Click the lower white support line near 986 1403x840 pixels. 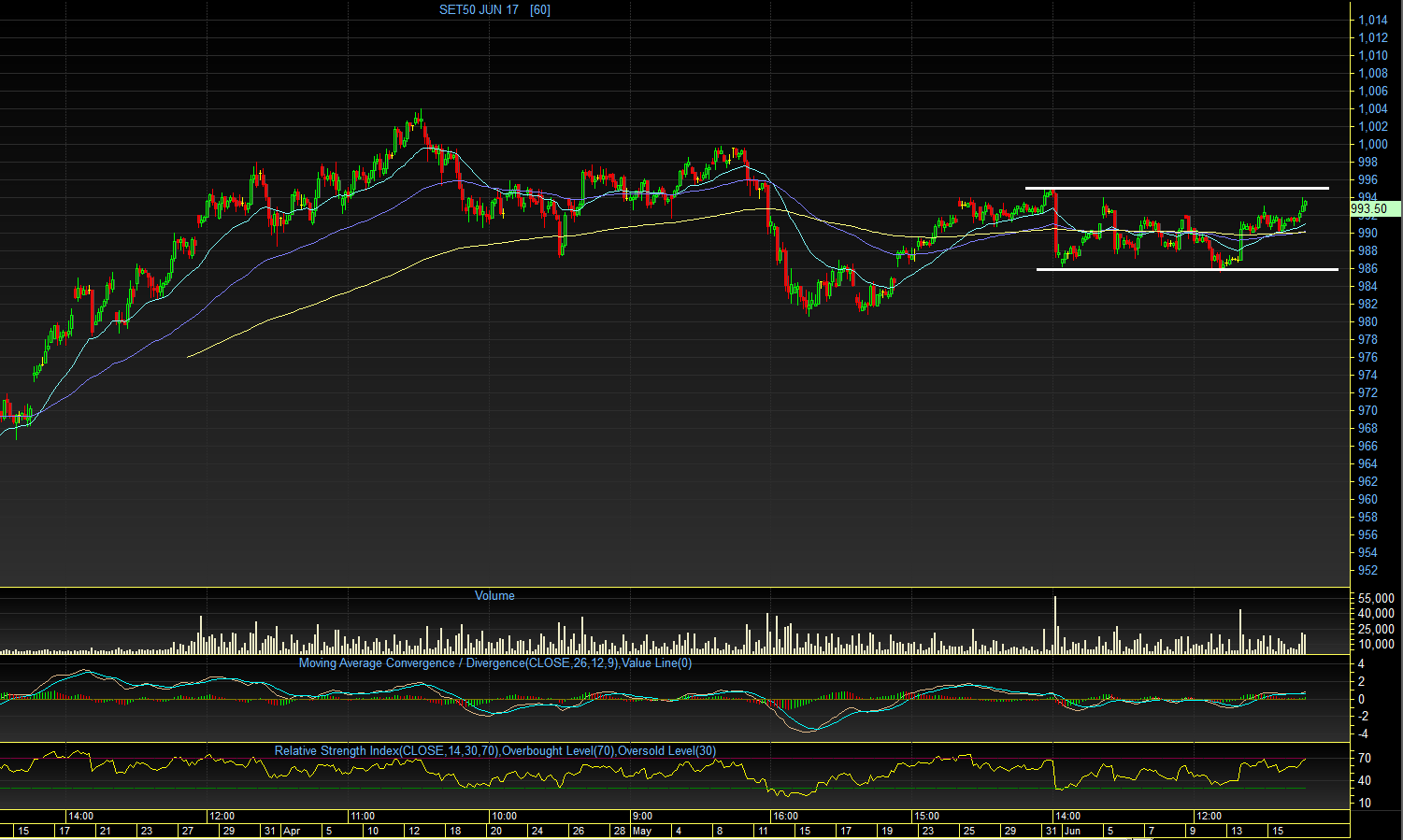(1187, 269)
